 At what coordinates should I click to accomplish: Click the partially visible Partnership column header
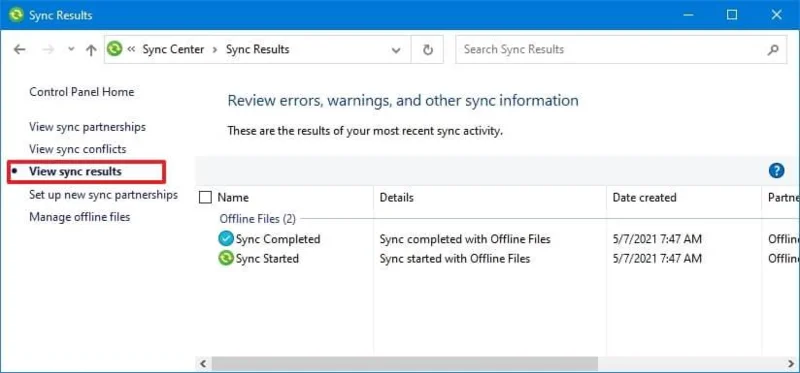pos(783,197)
